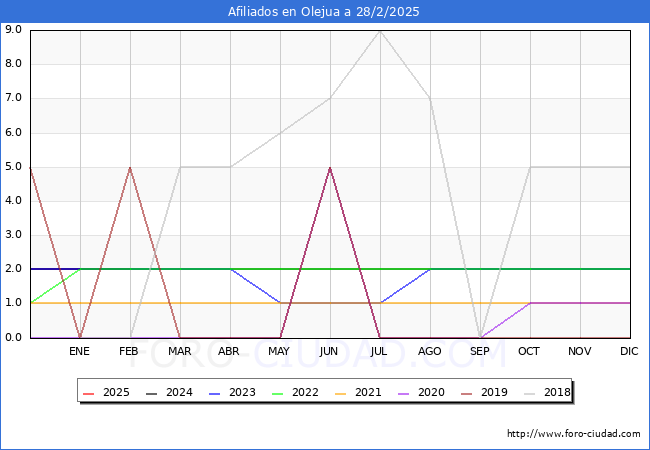Select the 2024 legend label
The image size is (650, 450).
(x=179, y=392)
